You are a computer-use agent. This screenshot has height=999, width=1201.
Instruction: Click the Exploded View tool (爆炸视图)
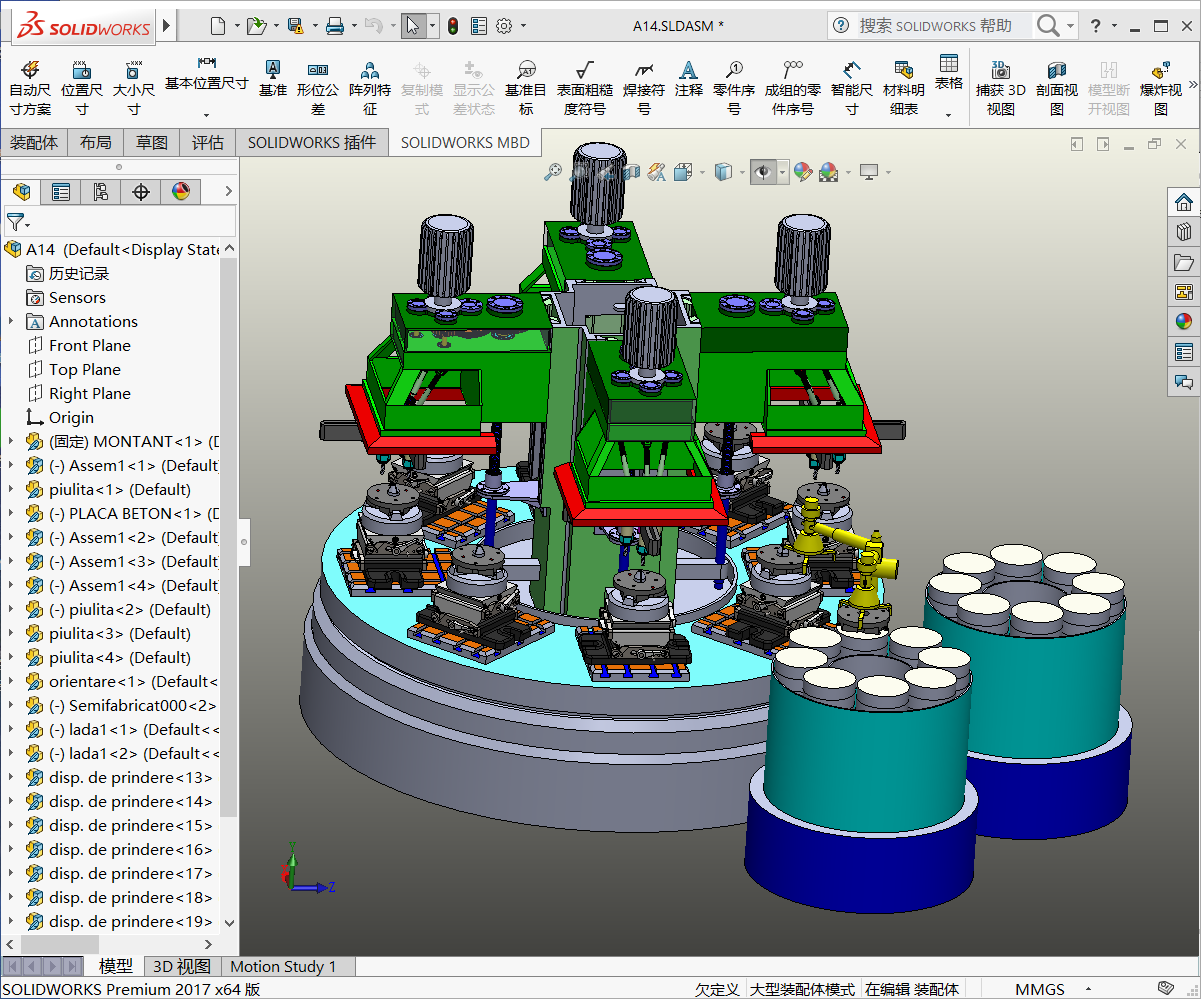click(1161, 87)
